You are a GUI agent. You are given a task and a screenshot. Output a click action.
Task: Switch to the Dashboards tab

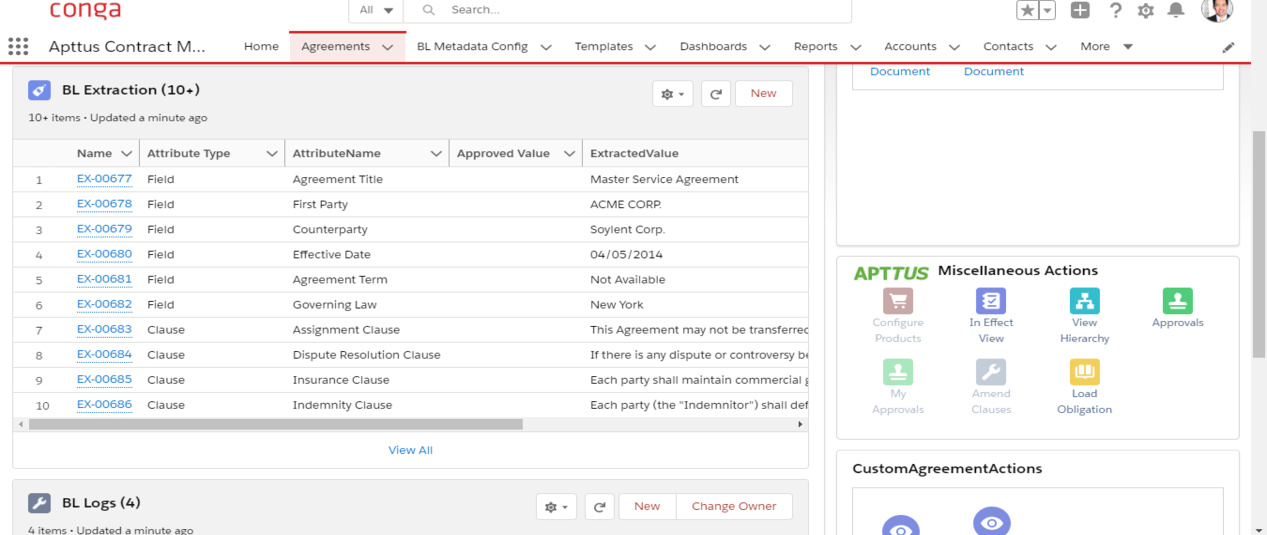pyautogui.click(x=713, y=47)
